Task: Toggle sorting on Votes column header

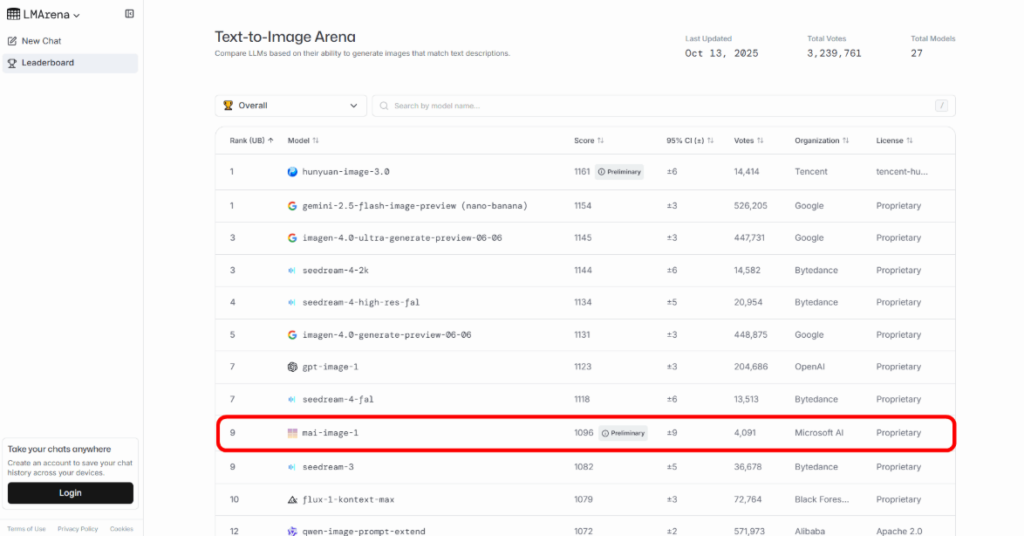Action: [x=750, y=141]
